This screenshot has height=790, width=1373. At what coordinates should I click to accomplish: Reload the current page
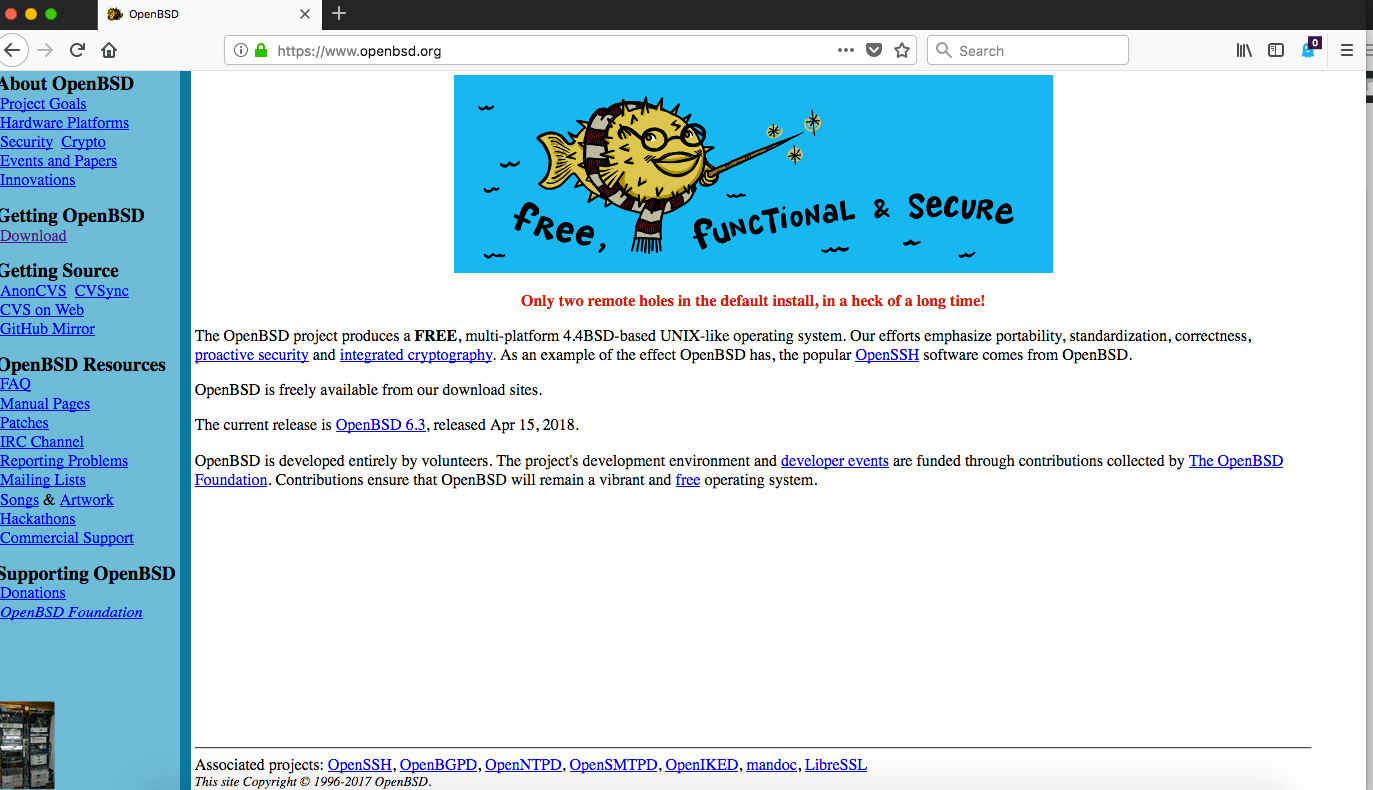(77, 50)
